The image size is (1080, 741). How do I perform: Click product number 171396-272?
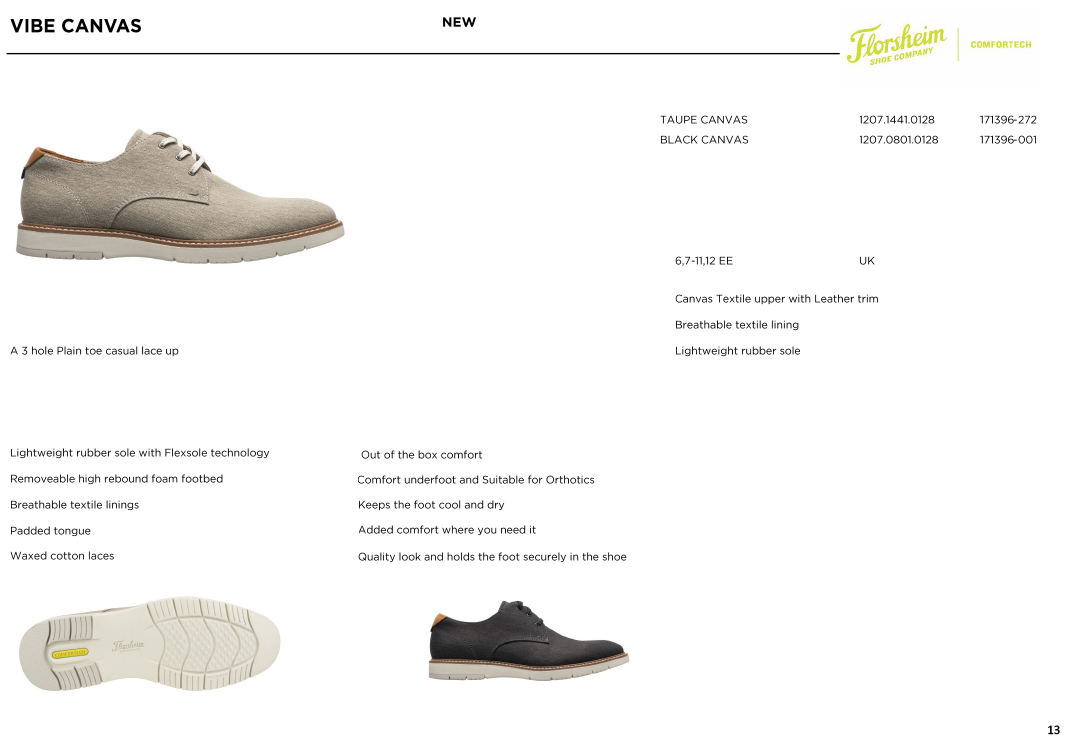pyautogui.click(x=1008, y=120)
